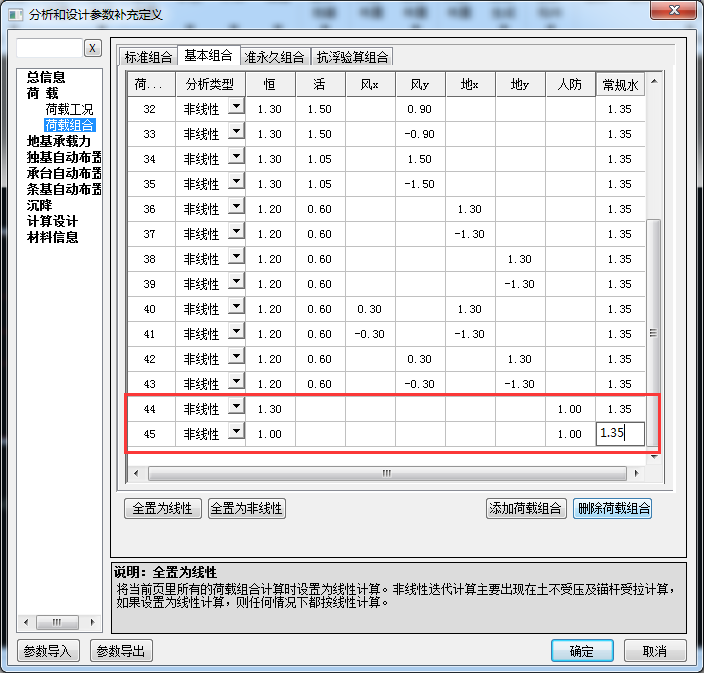Viewport: 704px width, 673px height.
Task: Close the 分析和设计参数补充定义 dialog
Action: click(x=673, y=10)
